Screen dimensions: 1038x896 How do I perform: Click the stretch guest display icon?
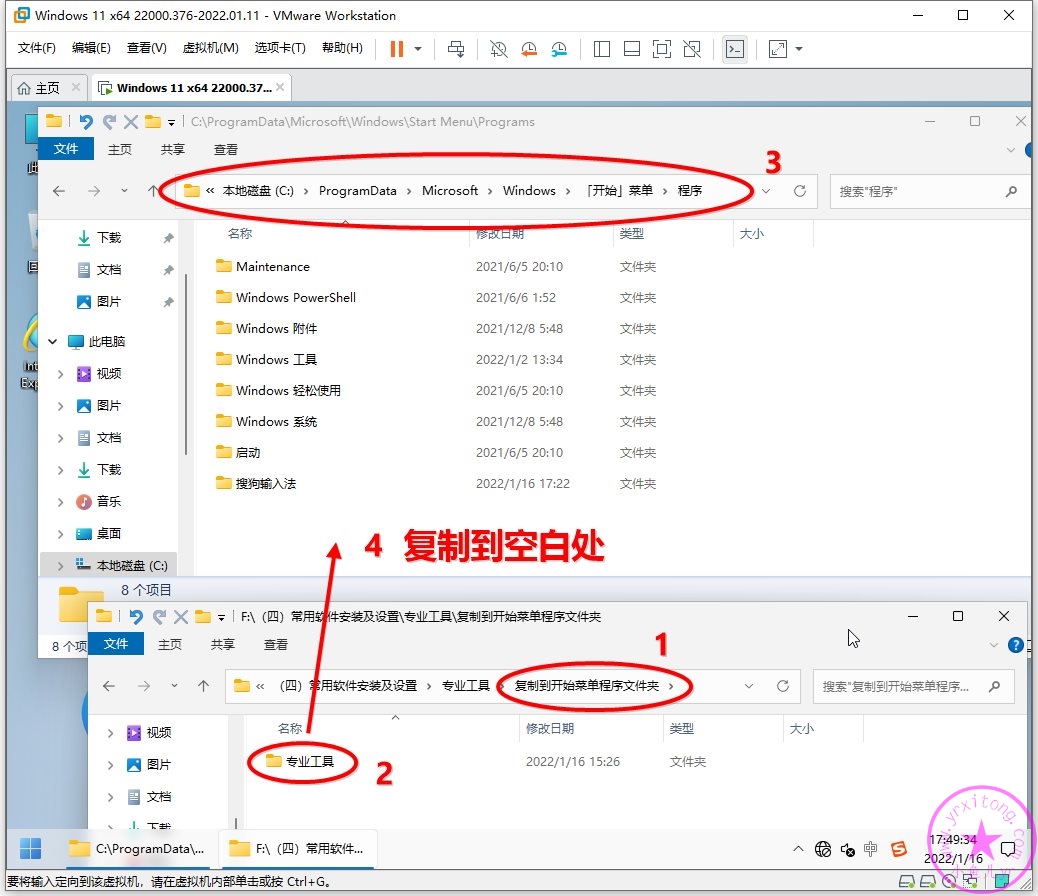(778, 48)
